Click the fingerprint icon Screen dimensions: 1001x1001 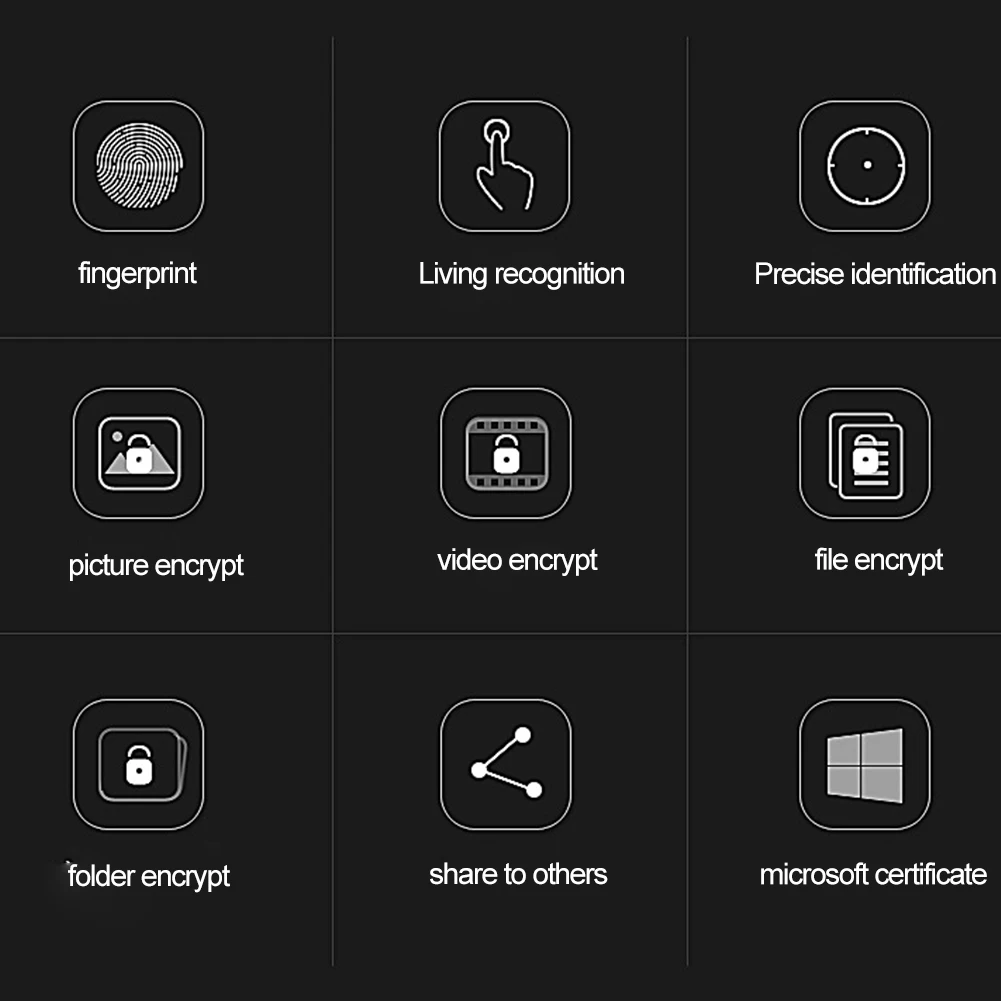tap(139, 166)
